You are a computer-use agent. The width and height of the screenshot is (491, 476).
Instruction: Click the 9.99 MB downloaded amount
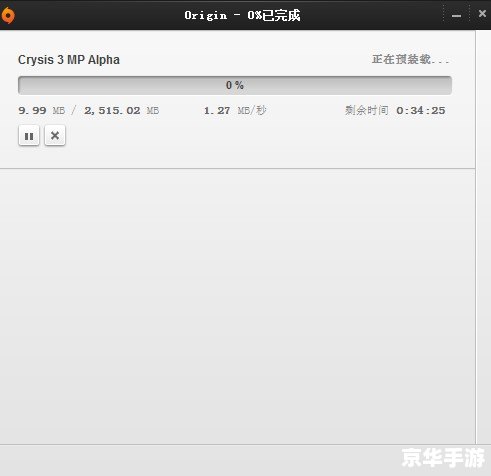42,110
